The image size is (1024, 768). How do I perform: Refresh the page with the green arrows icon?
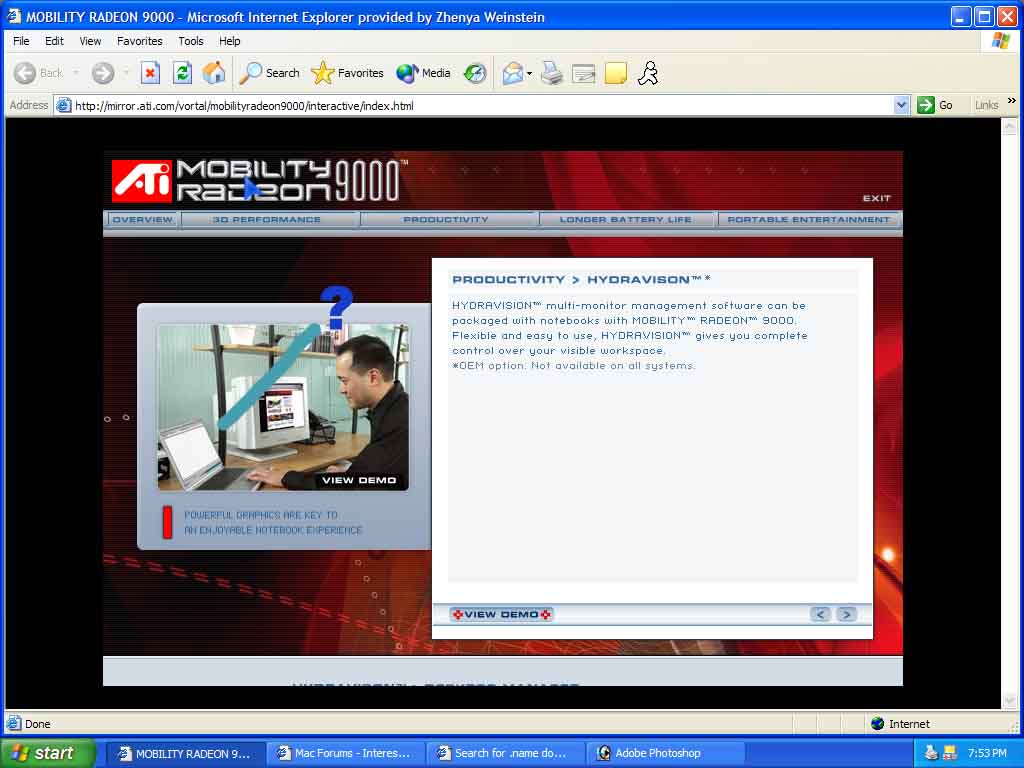182,73
